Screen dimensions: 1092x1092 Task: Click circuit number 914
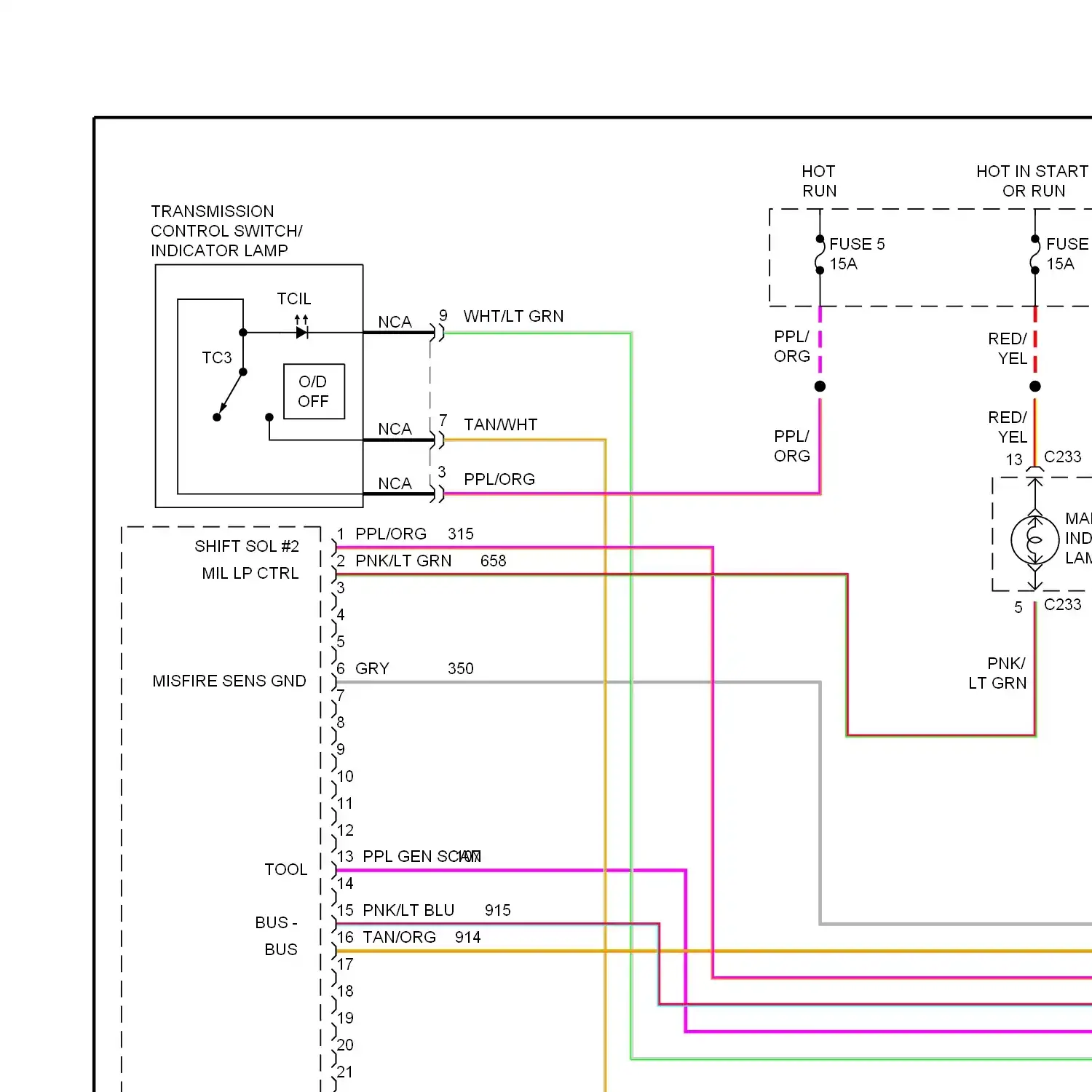click(x=468, y=938)
